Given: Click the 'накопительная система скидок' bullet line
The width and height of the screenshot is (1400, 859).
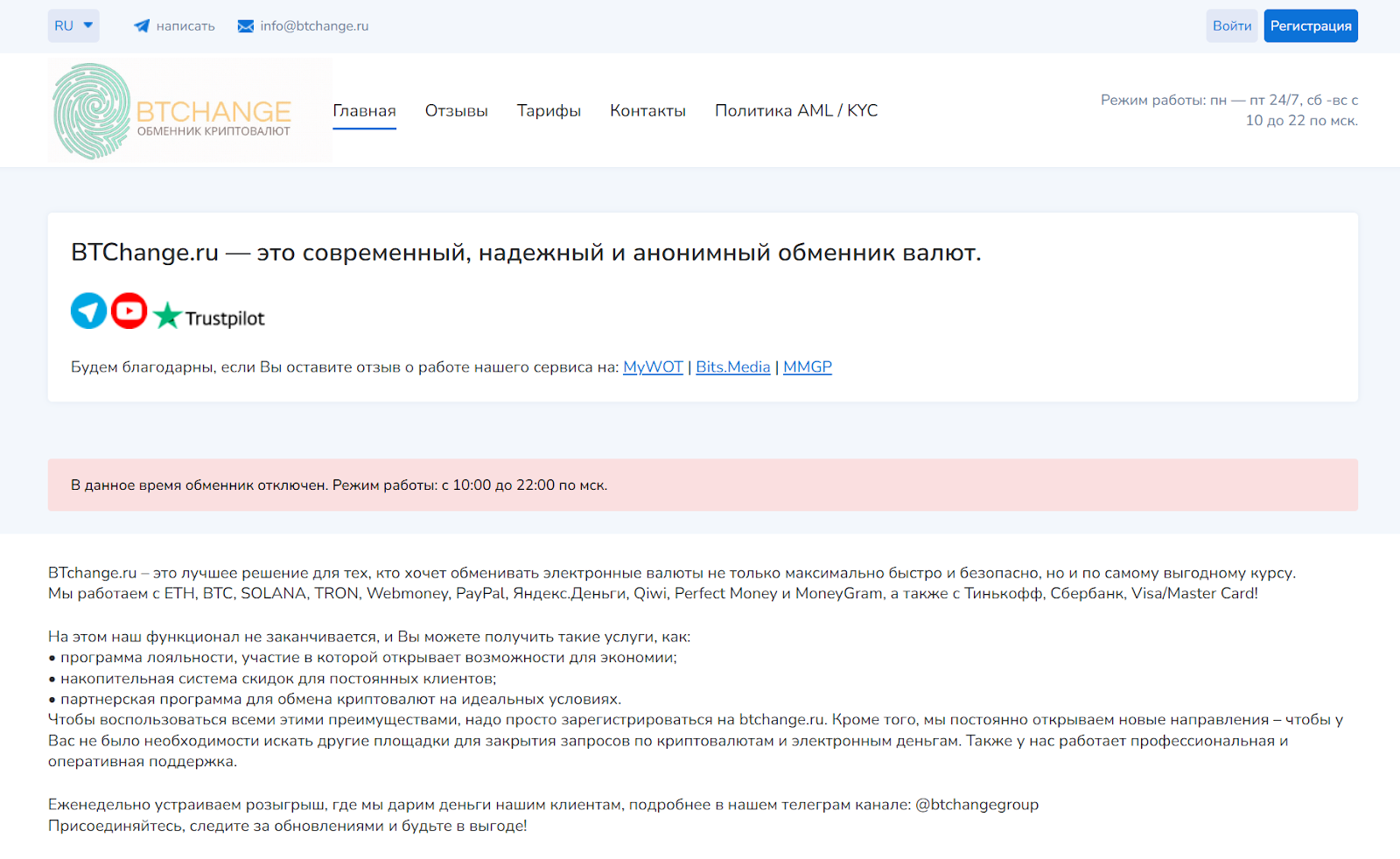Looking at the screenshot, I should [x=272, y=679].
